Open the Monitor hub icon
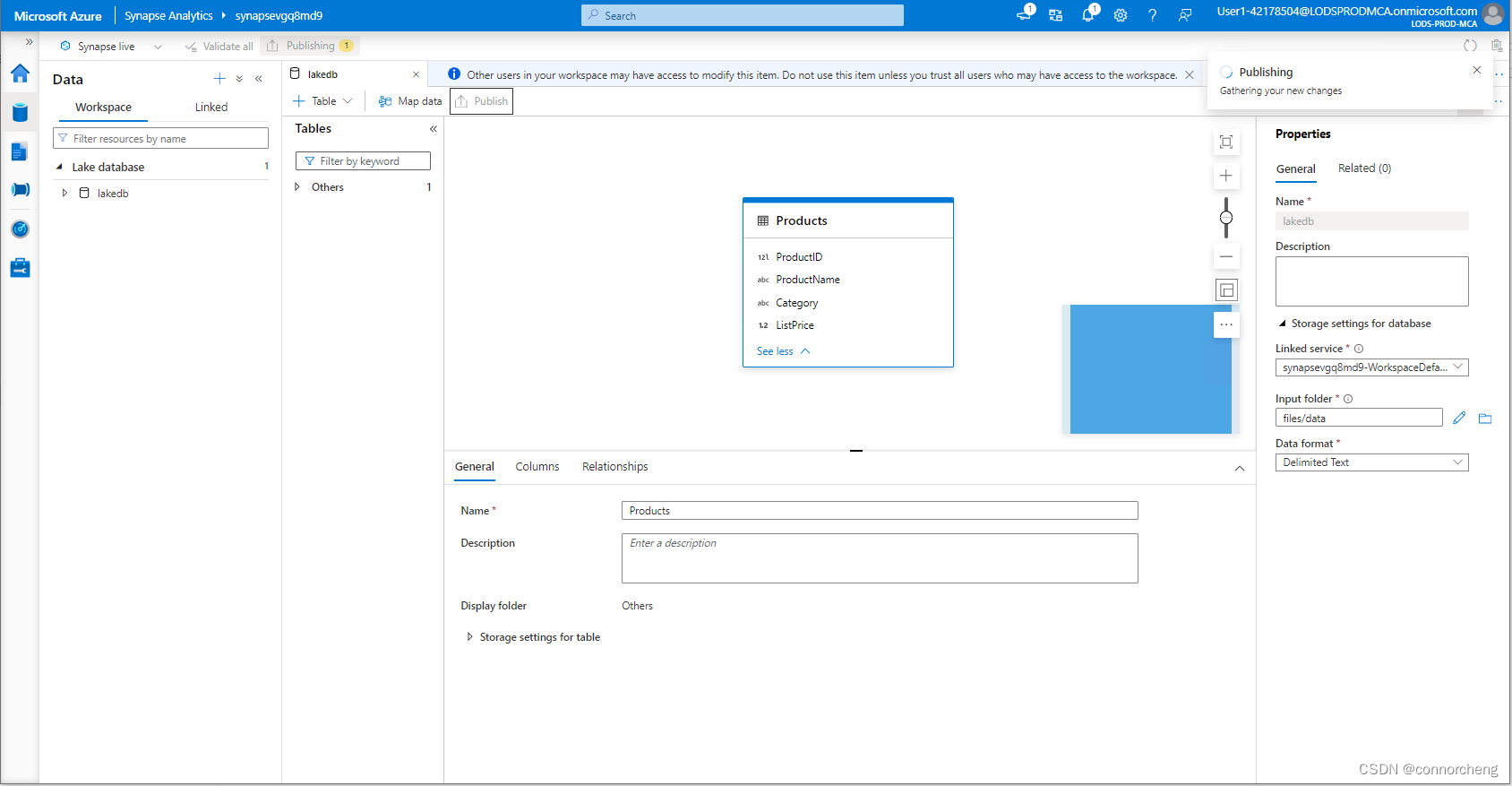 pyautogui.click(x=20, y=229)
